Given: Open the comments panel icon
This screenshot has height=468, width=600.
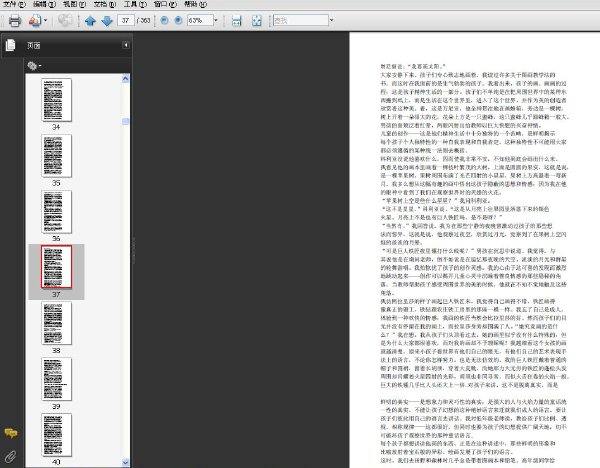Looking at the screenshot, I should click(x=11, y=433).
